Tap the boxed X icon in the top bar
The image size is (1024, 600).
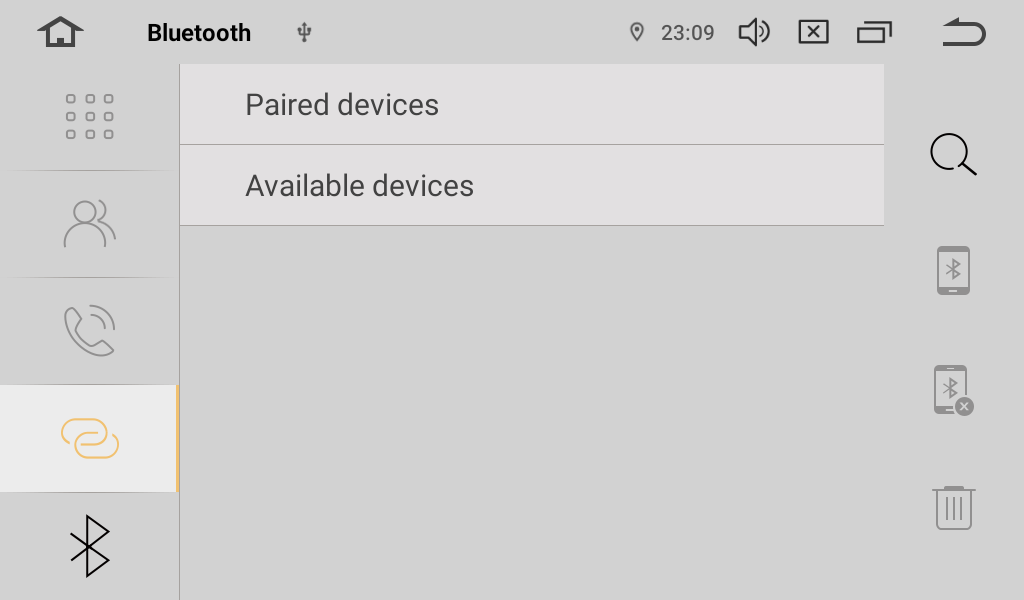pyautogui.click(x=813, y=33)
